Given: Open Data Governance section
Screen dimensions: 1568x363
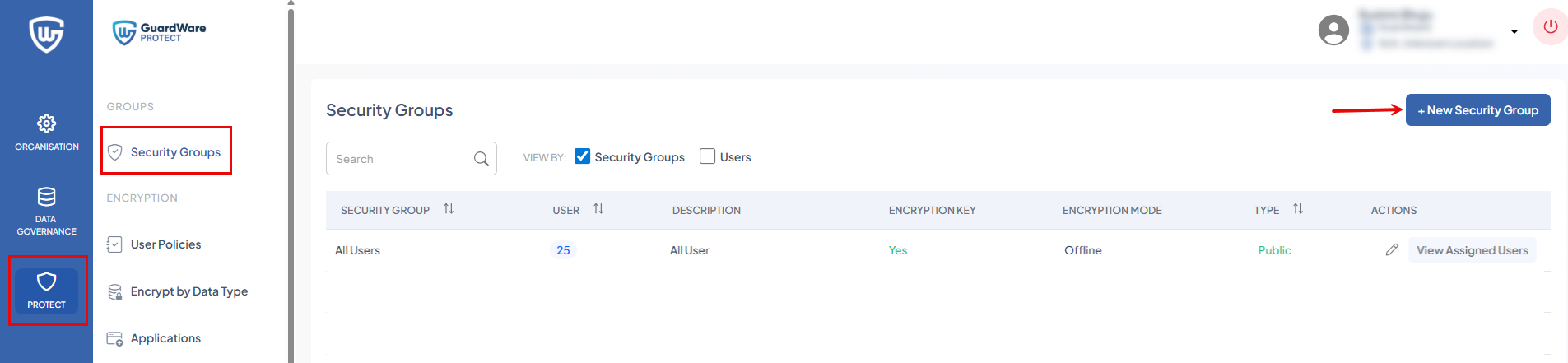Looking at the screenshot, I should pyautogui.click(x=46, y=212).
